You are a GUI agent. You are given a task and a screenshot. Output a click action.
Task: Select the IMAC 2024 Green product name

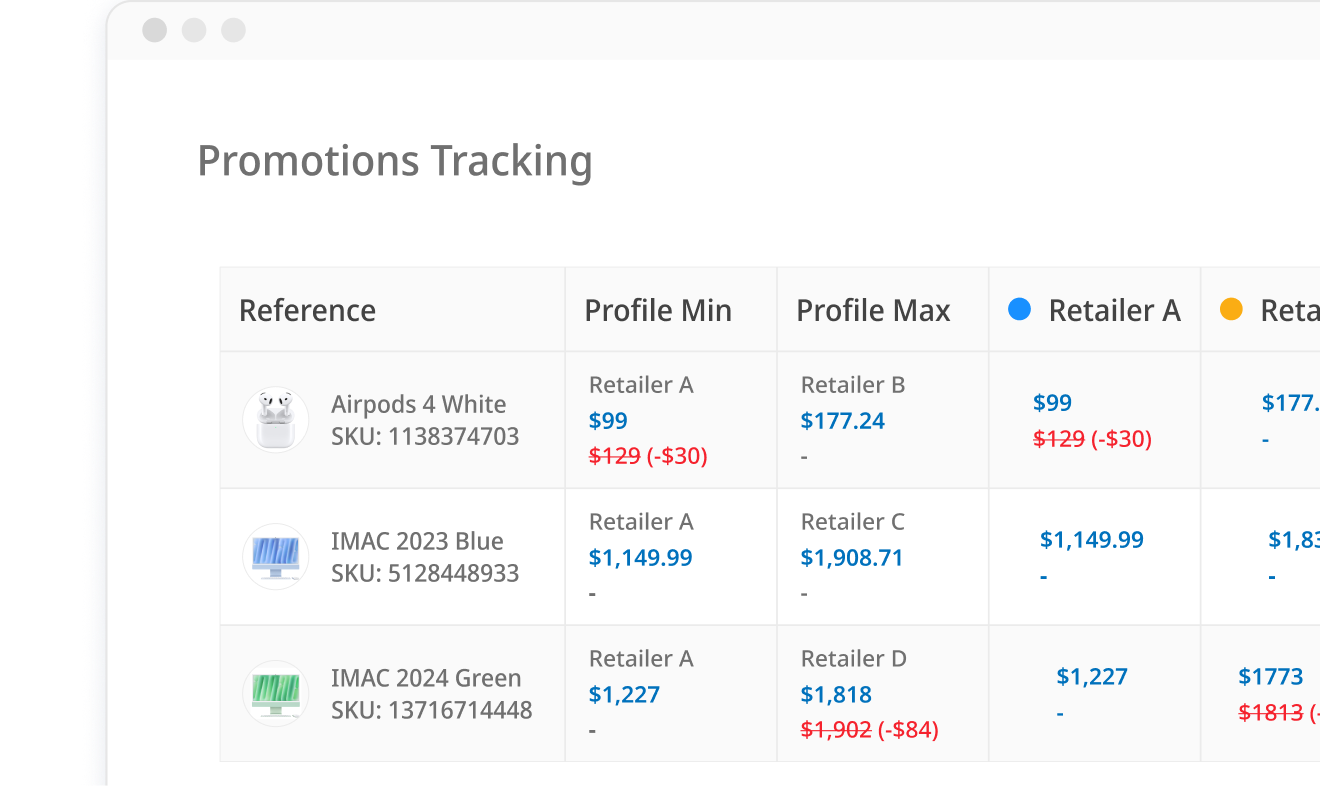coord(426,678)
